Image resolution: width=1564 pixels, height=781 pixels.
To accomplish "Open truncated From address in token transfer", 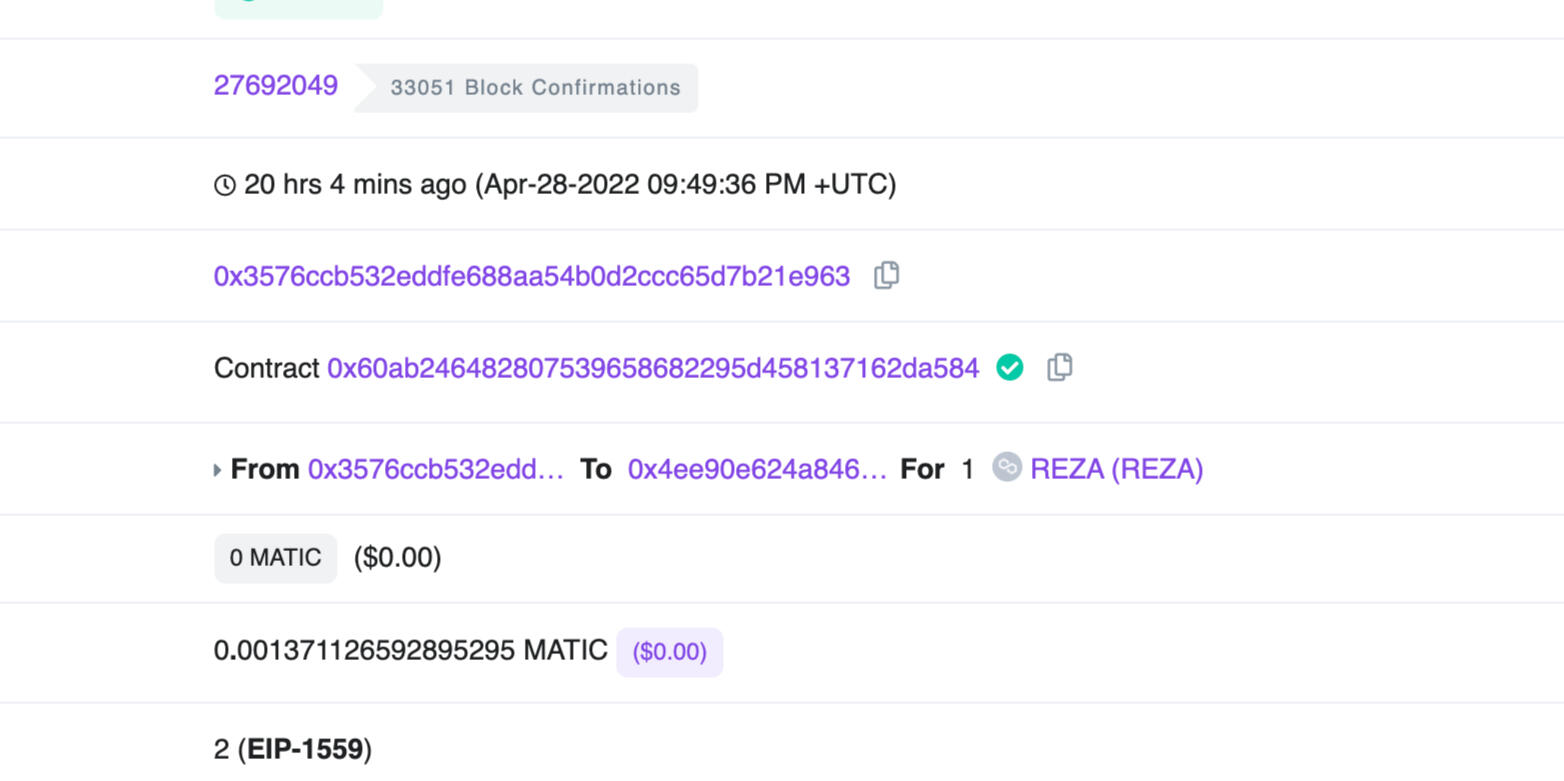I will [436, 469].
